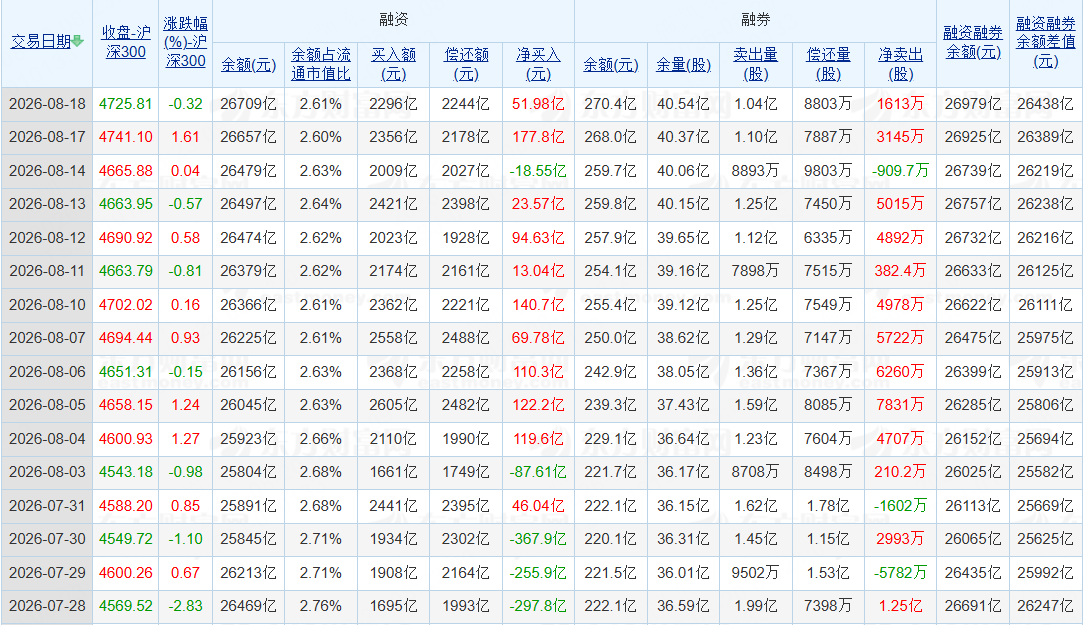Viewport: 1084px width, 625px height.
Task: Click net buy value -367.9亿
Action: (539, 539)
